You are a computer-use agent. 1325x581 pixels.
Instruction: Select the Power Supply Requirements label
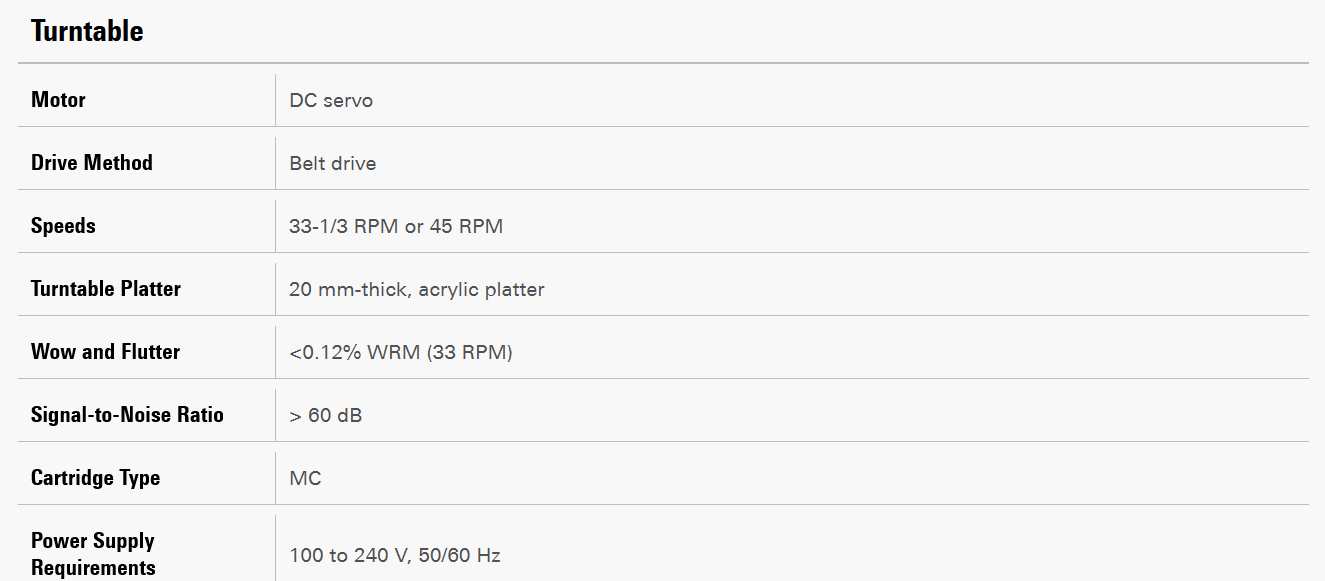point(93,554)
